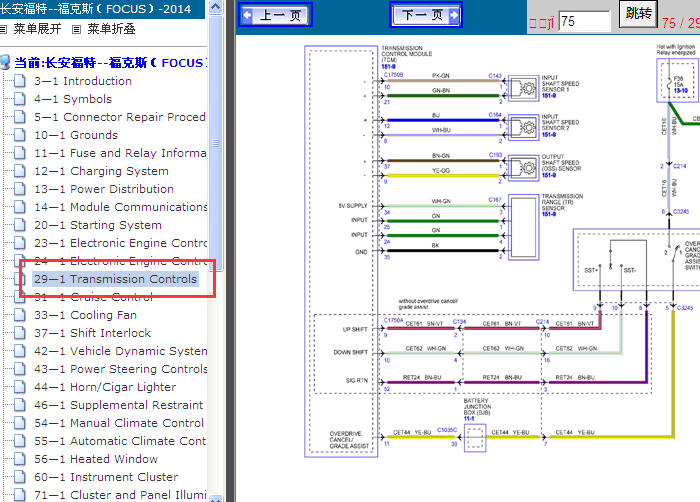The image size is (700, 502).
Task: Open 43-1 Power Steering Controls
Action: pos(120,369)
